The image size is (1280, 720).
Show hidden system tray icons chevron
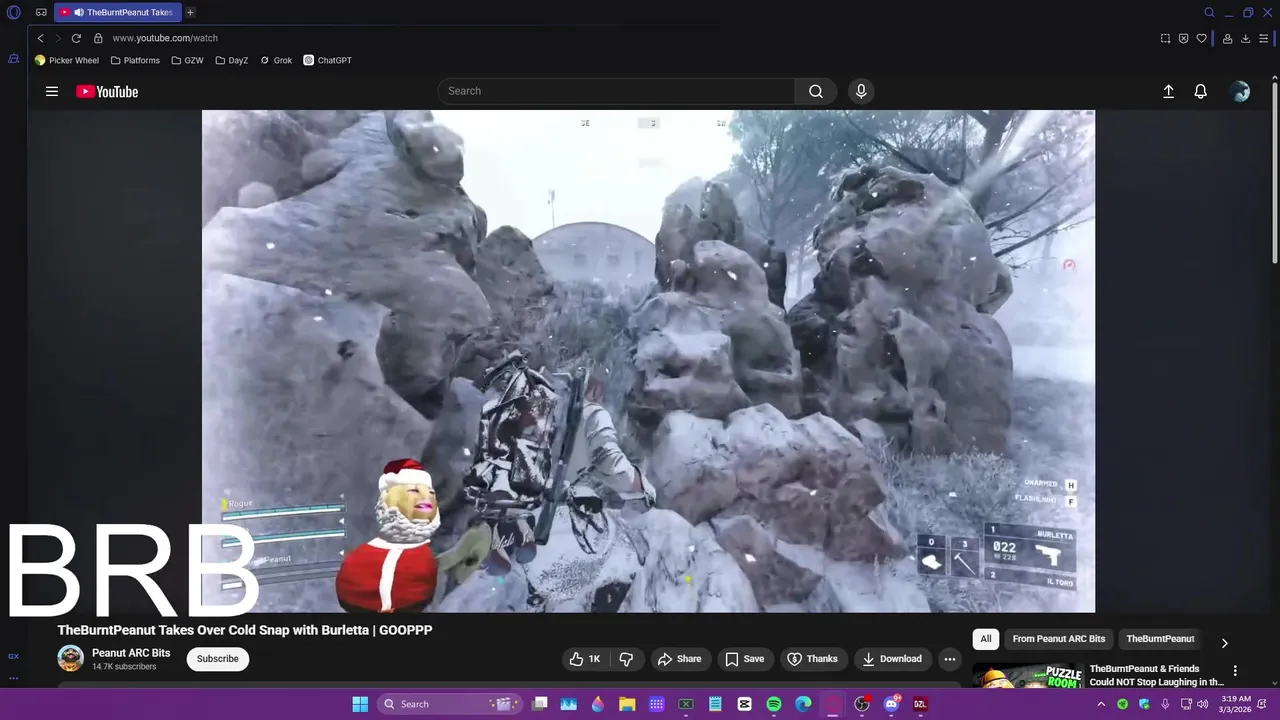[x=1101, y=704]
